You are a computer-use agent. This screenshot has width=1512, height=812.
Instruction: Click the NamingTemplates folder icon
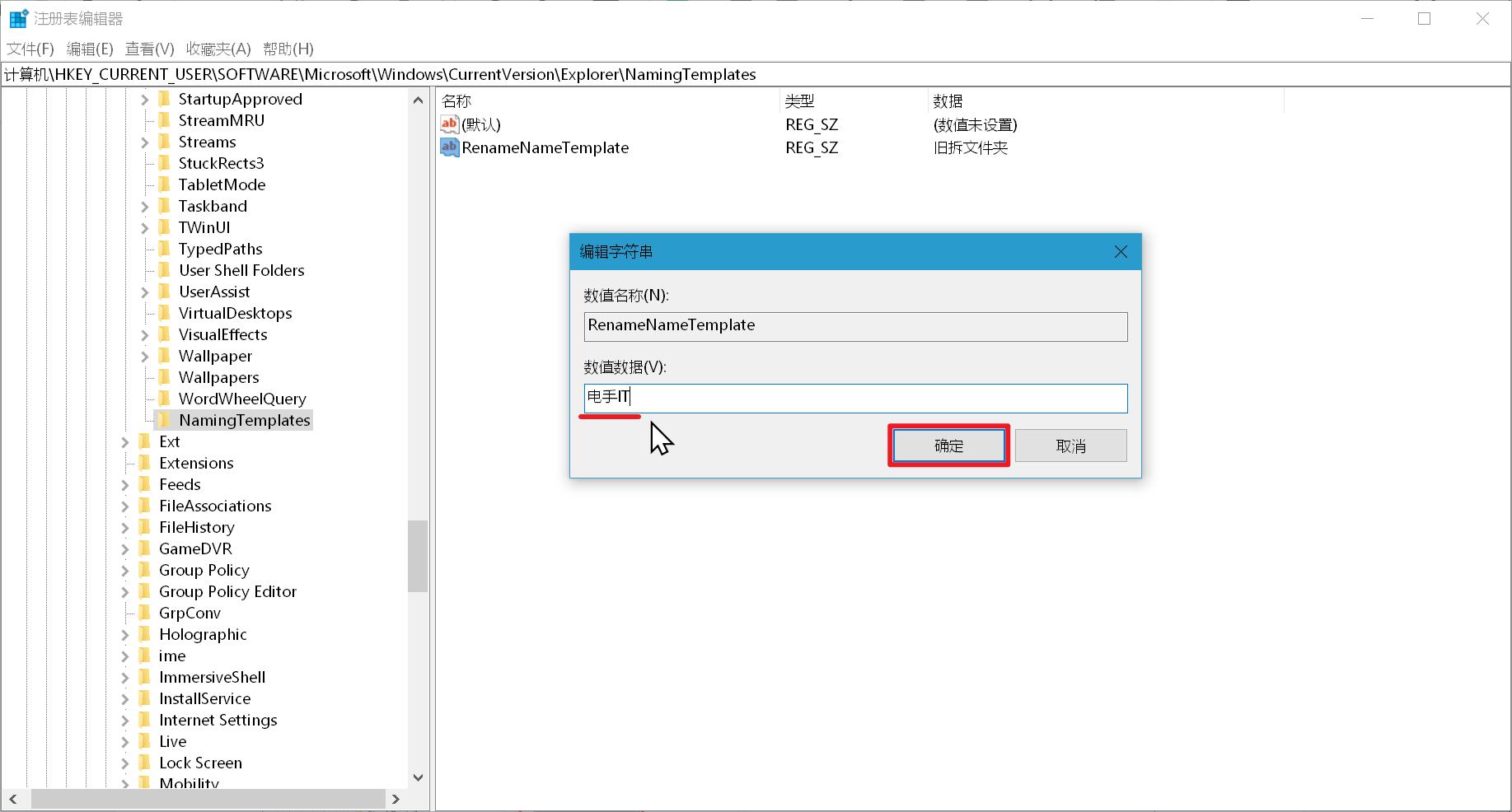164,420
